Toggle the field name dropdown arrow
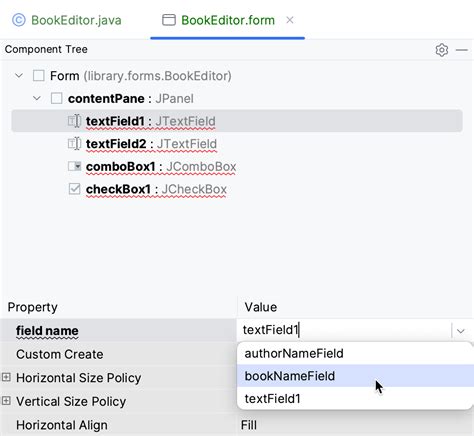This screenshot has height=436, width=474. [x=461, y=331]
